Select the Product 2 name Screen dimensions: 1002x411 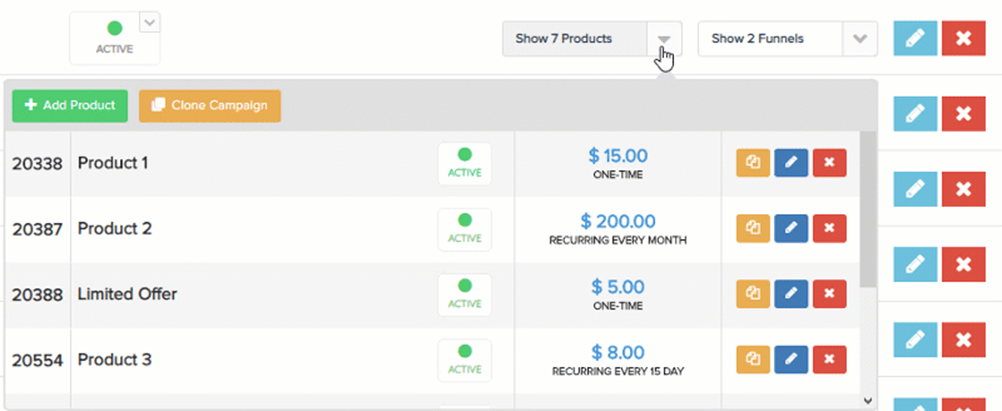[x=115, y=228]
